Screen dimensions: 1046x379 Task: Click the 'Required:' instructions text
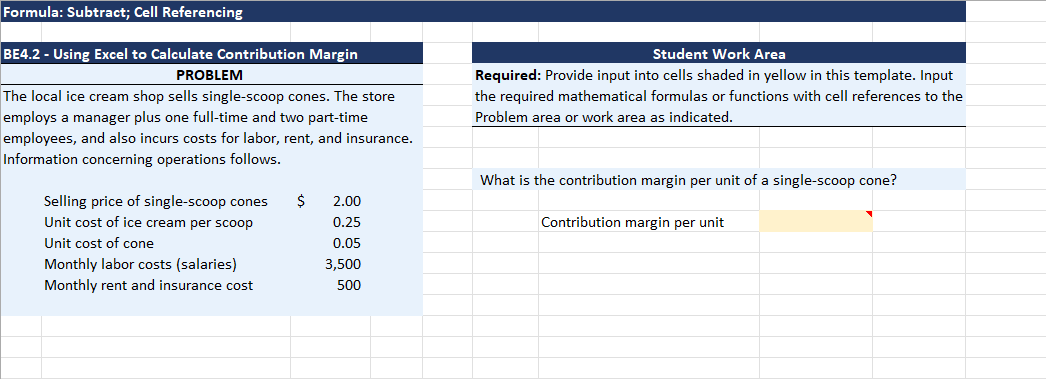(x=718, y=96)
